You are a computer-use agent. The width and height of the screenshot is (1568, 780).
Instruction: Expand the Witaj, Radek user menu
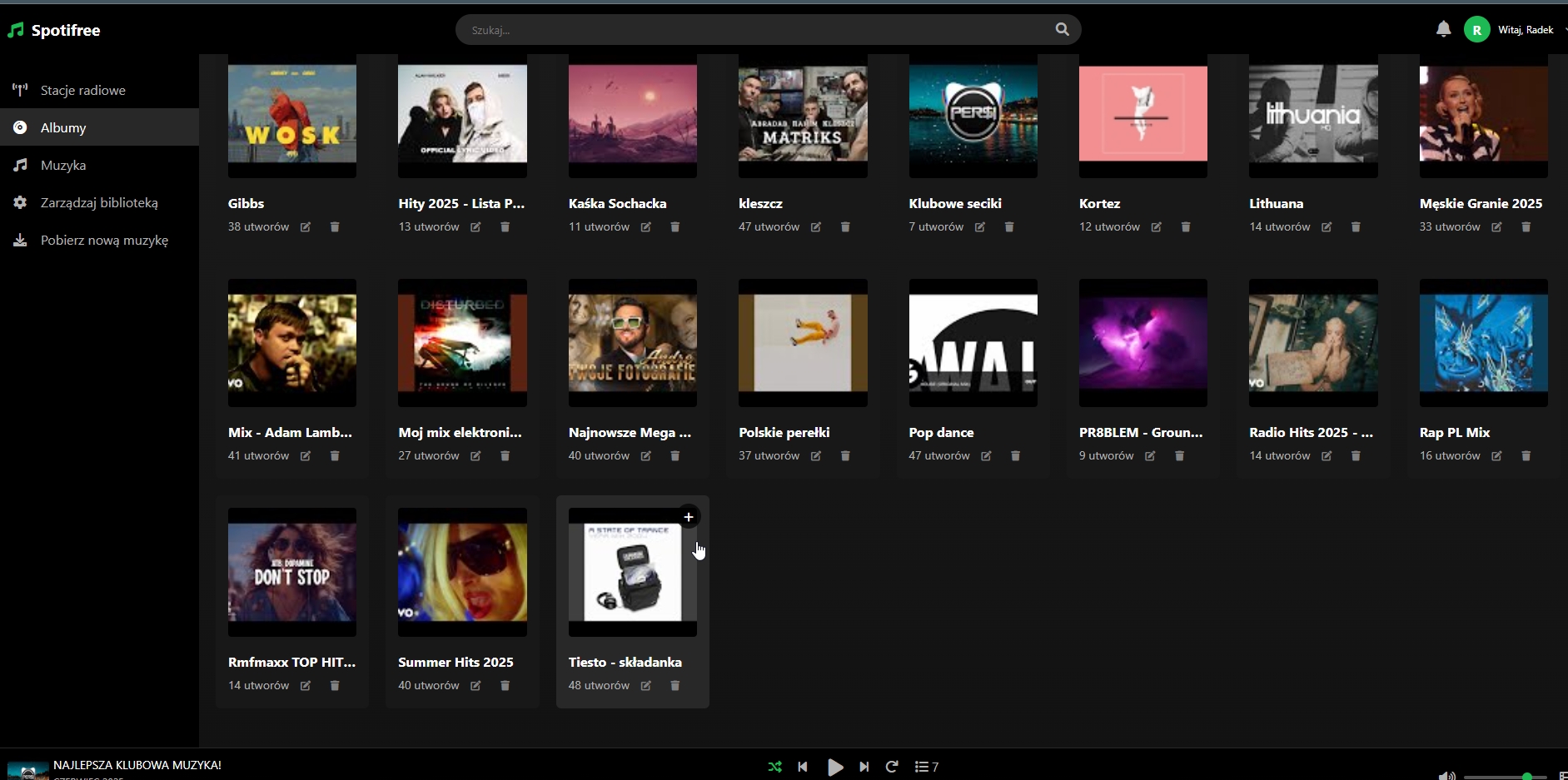coord(1525,30)
